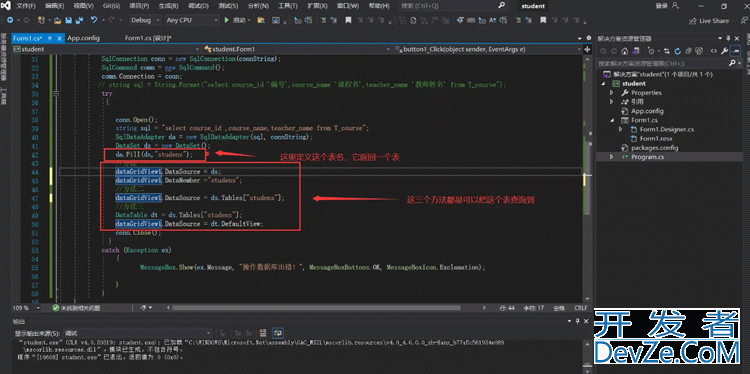Select packages.config in Solution Explorer
The image size is (750, 374).
click(654, 148)
